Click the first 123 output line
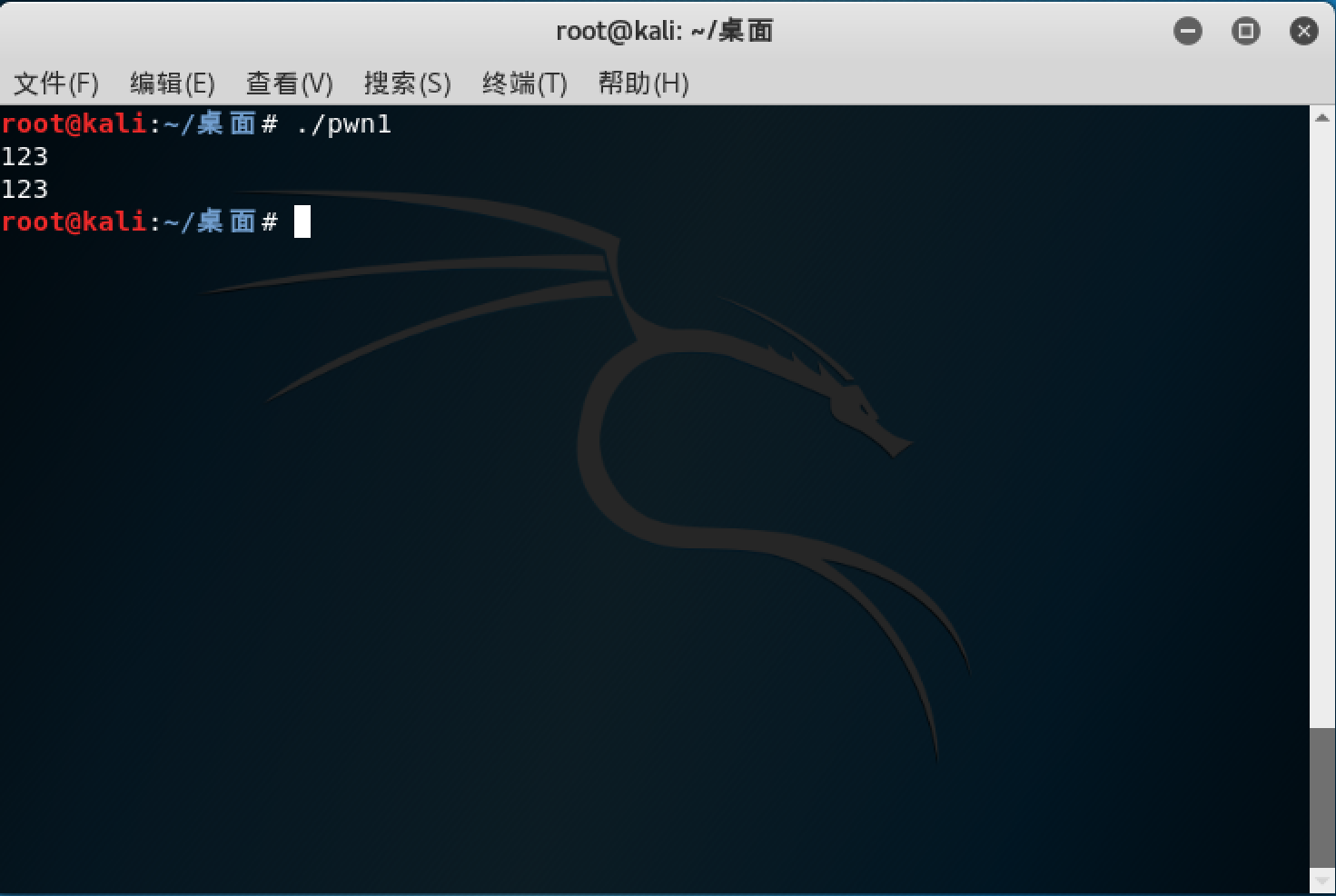 click(25, 156)
